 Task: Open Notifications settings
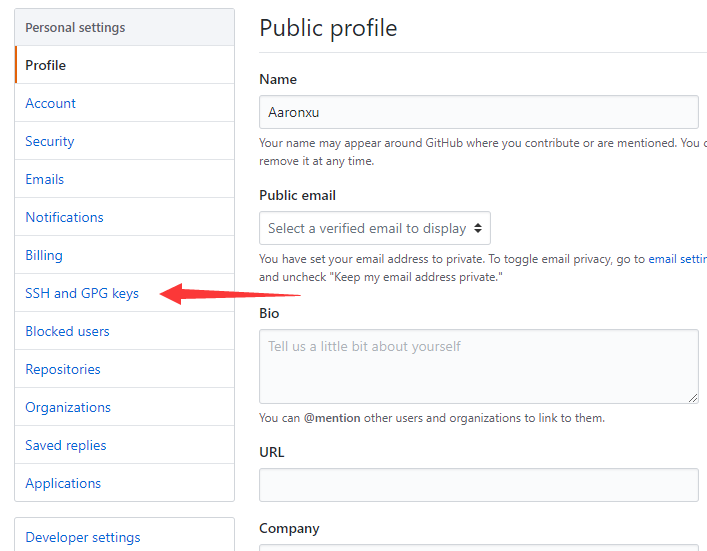coord(65,217)
